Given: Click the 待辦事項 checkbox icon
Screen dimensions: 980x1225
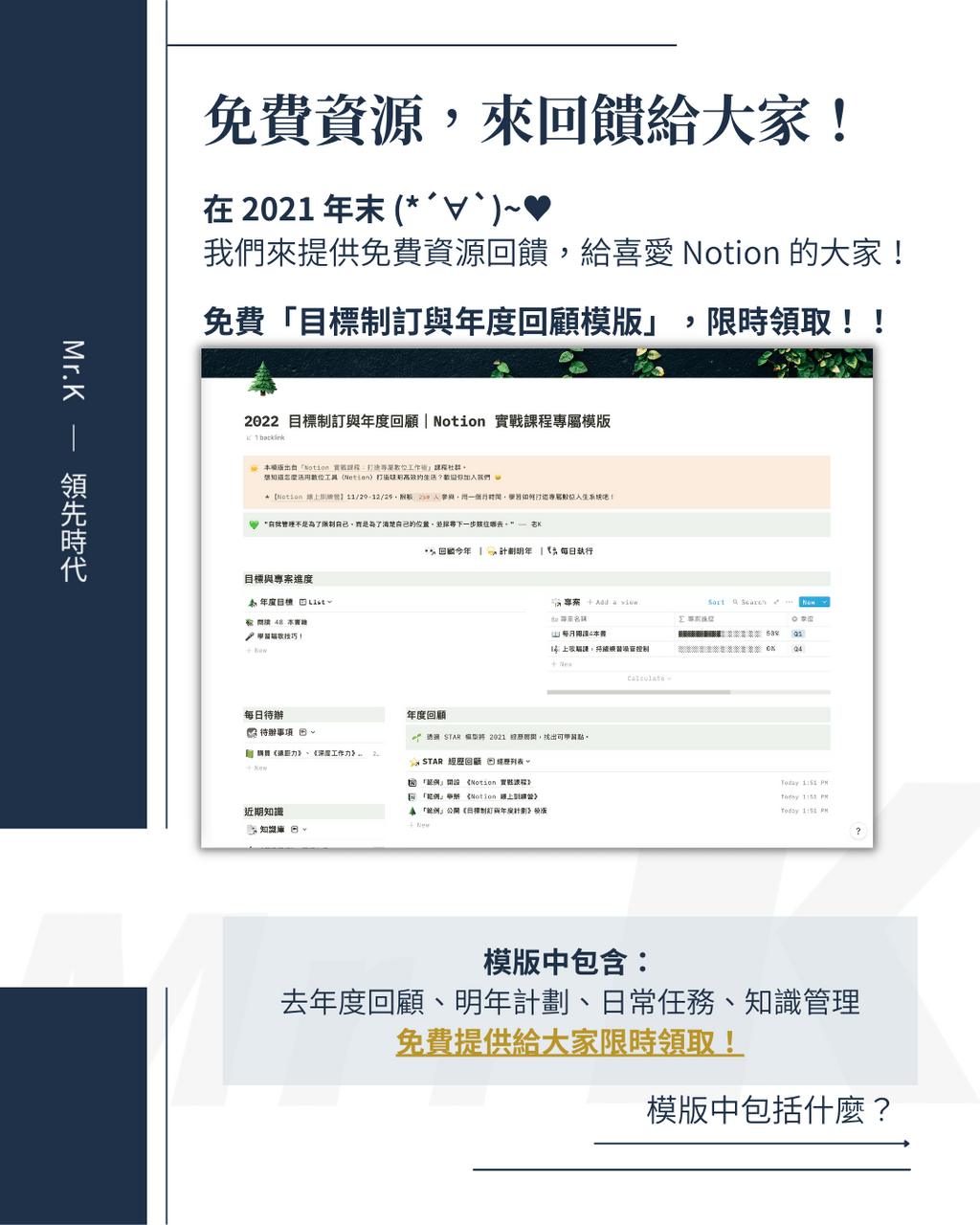Looking at the screenshot, I should (252, 732).
